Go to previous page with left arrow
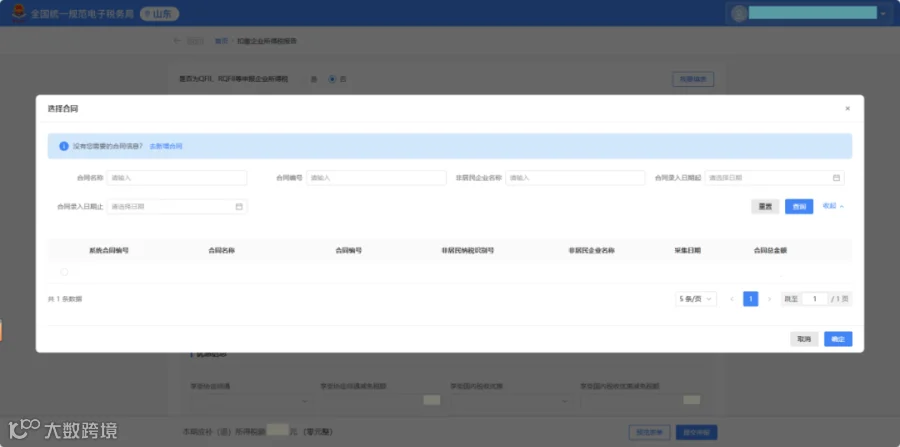The height and width of the screenshot is (447, 900). click(732, 299)
